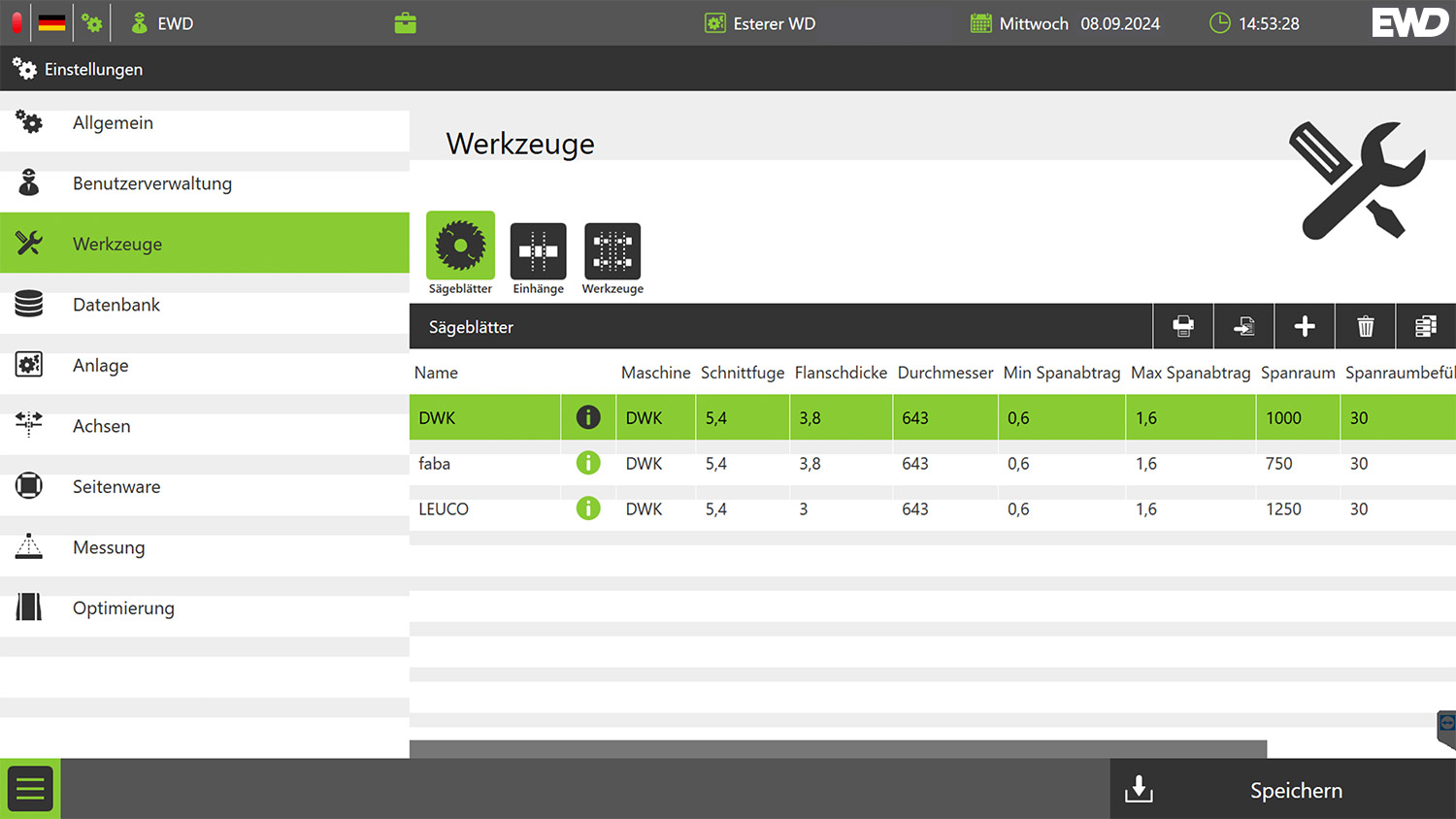Open the Einhänge tool category
This screenshot has width=1456, height=819.
pos(538,252)
